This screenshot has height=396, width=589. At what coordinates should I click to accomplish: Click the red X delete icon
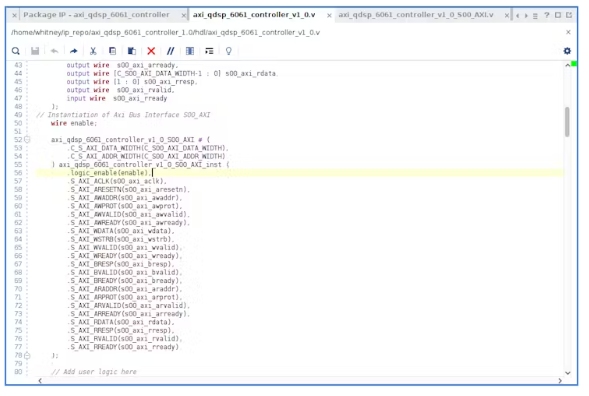(151, 51)
